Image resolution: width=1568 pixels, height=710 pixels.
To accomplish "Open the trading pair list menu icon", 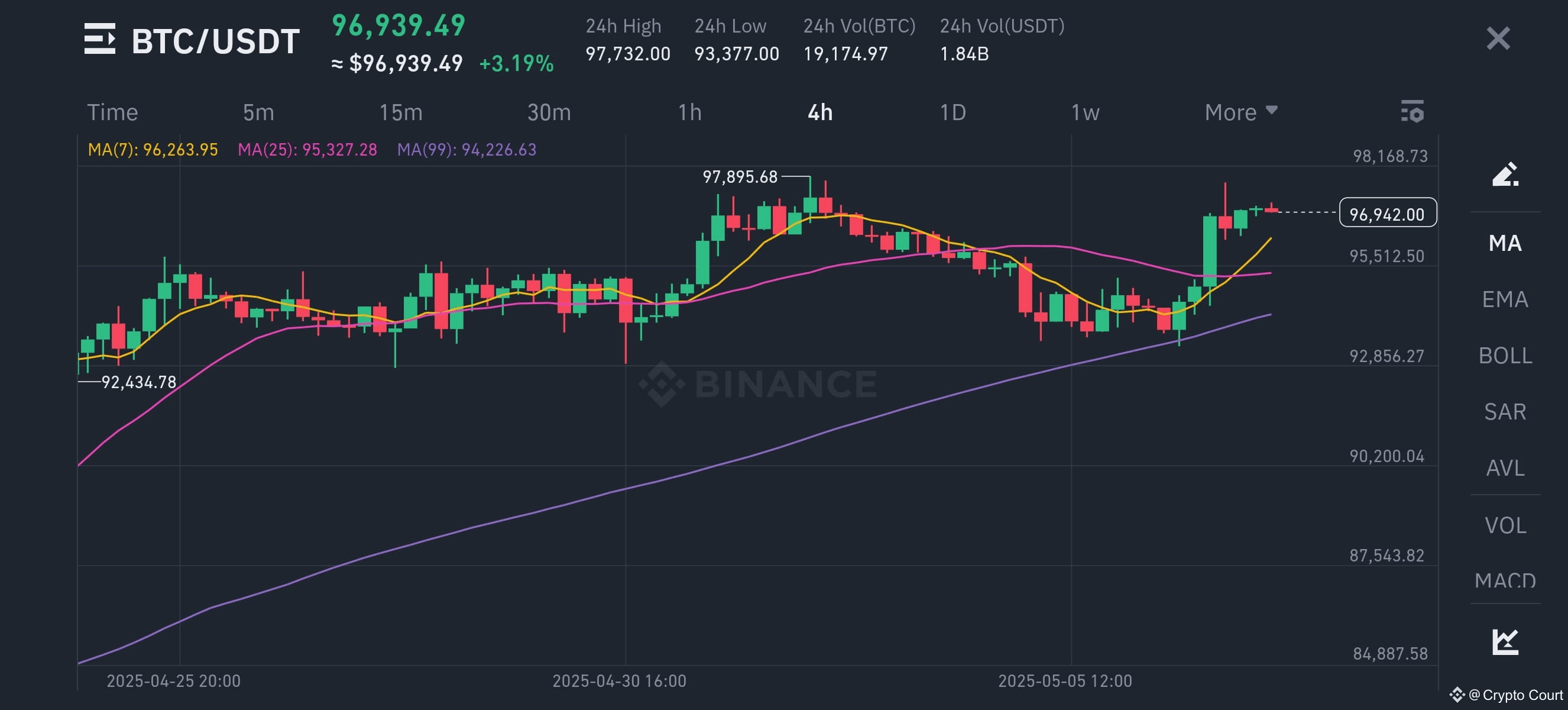I will point(100,39).
